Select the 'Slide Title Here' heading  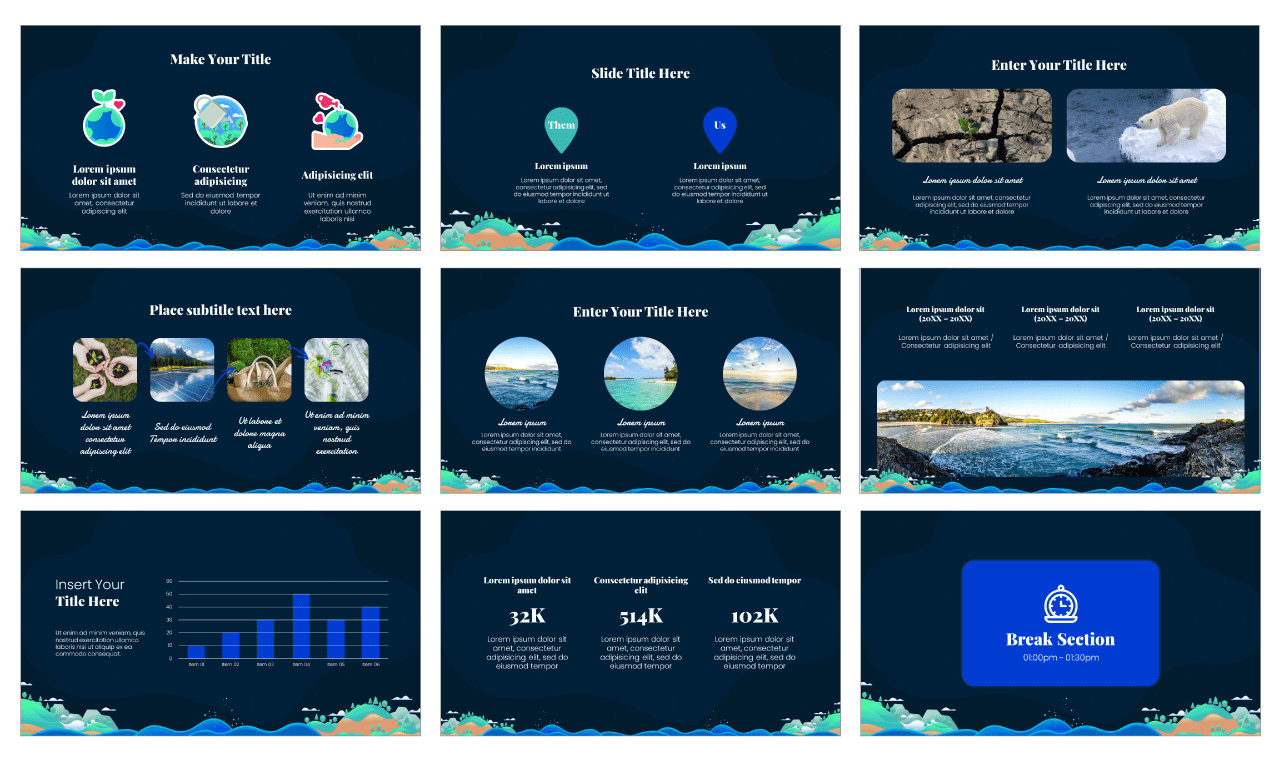pos(640,74)
